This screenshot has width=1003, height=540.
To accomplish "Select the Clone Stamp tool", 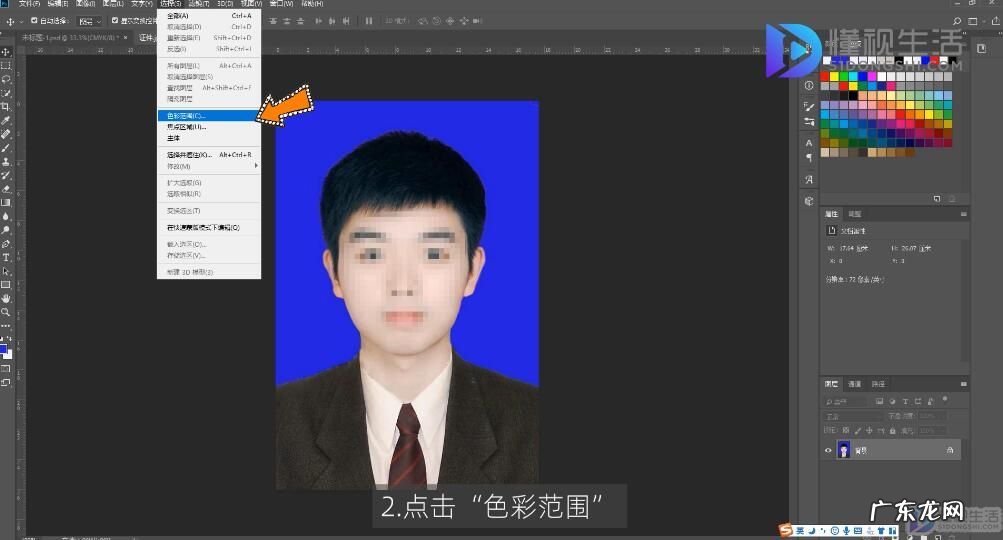I will [6, 161].
